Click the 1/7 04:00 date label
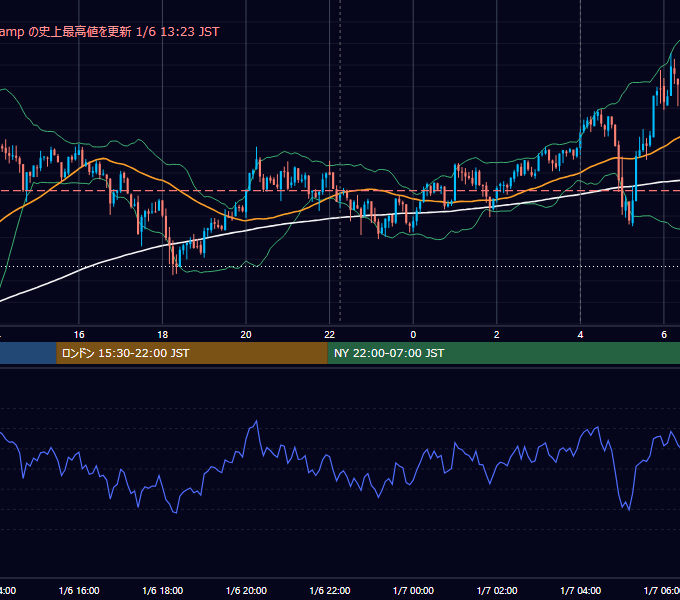The height and width of the screenshot is (600, 680). point(581,591)
